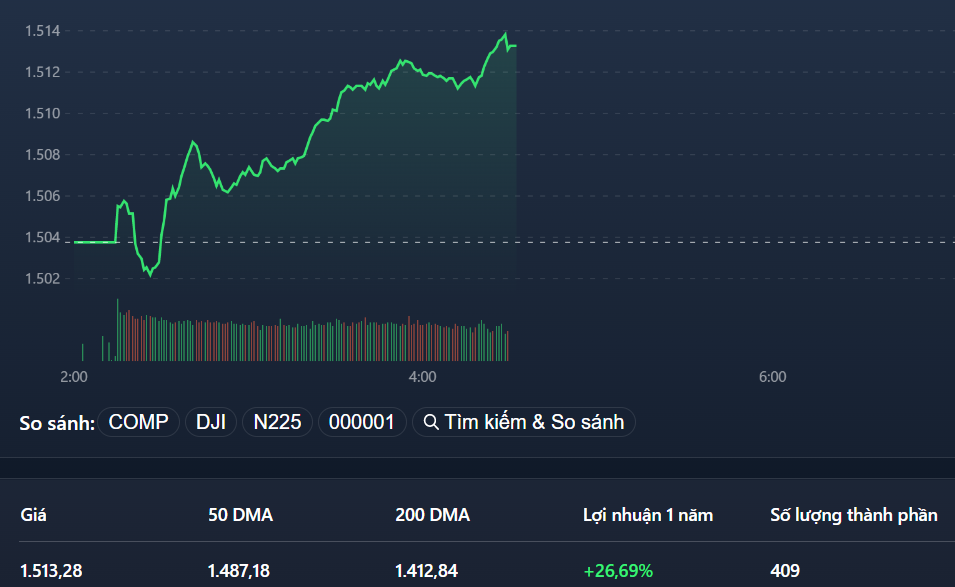Click the peak of the green price line
The image size is (955, 587).
[x=503, y=34]
